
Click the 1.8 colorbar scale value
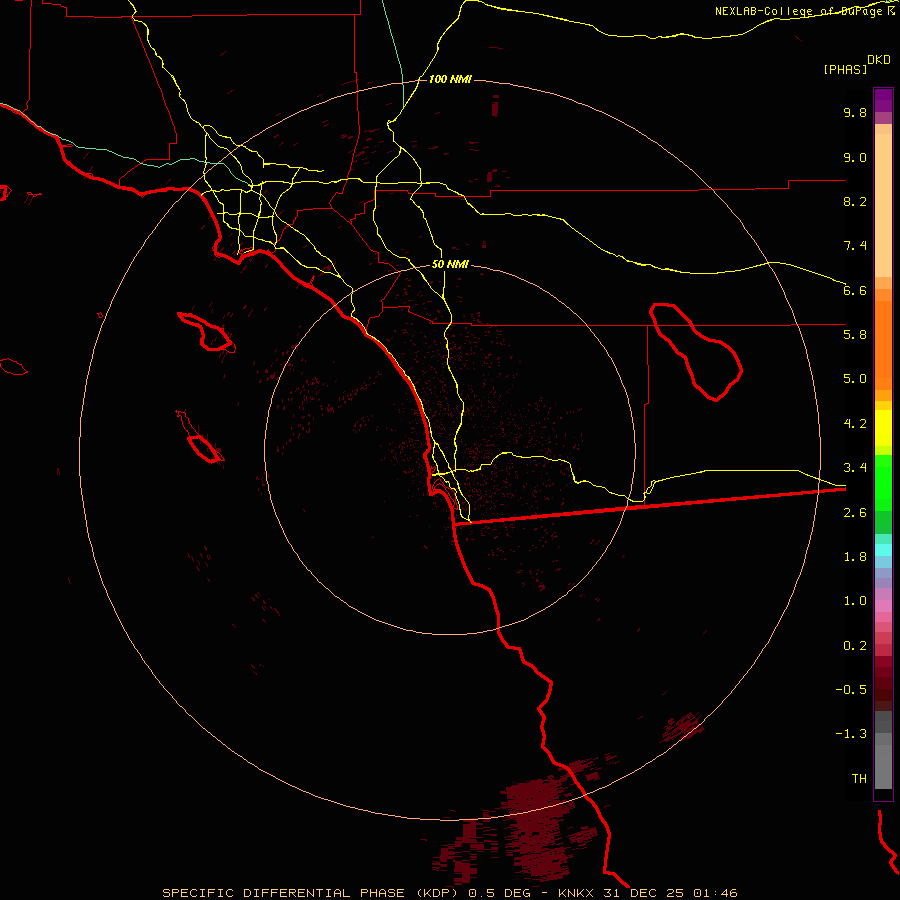855,557
